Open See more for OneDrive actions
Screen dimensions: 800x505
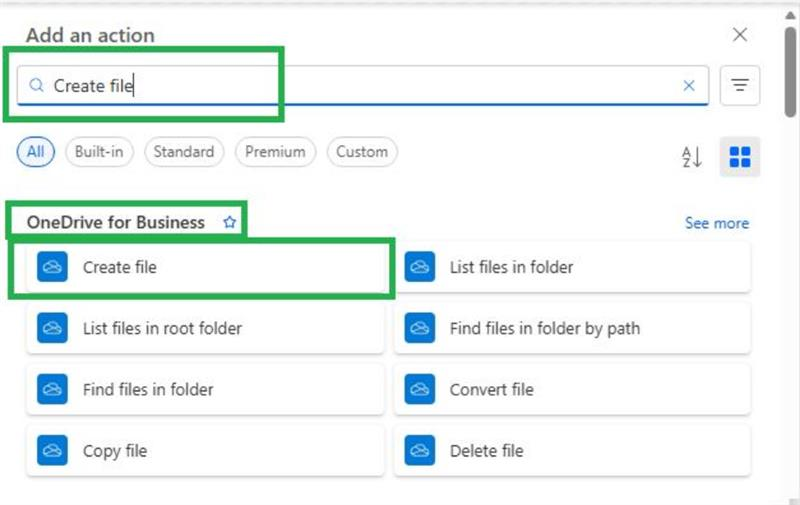tap(717, 223)
